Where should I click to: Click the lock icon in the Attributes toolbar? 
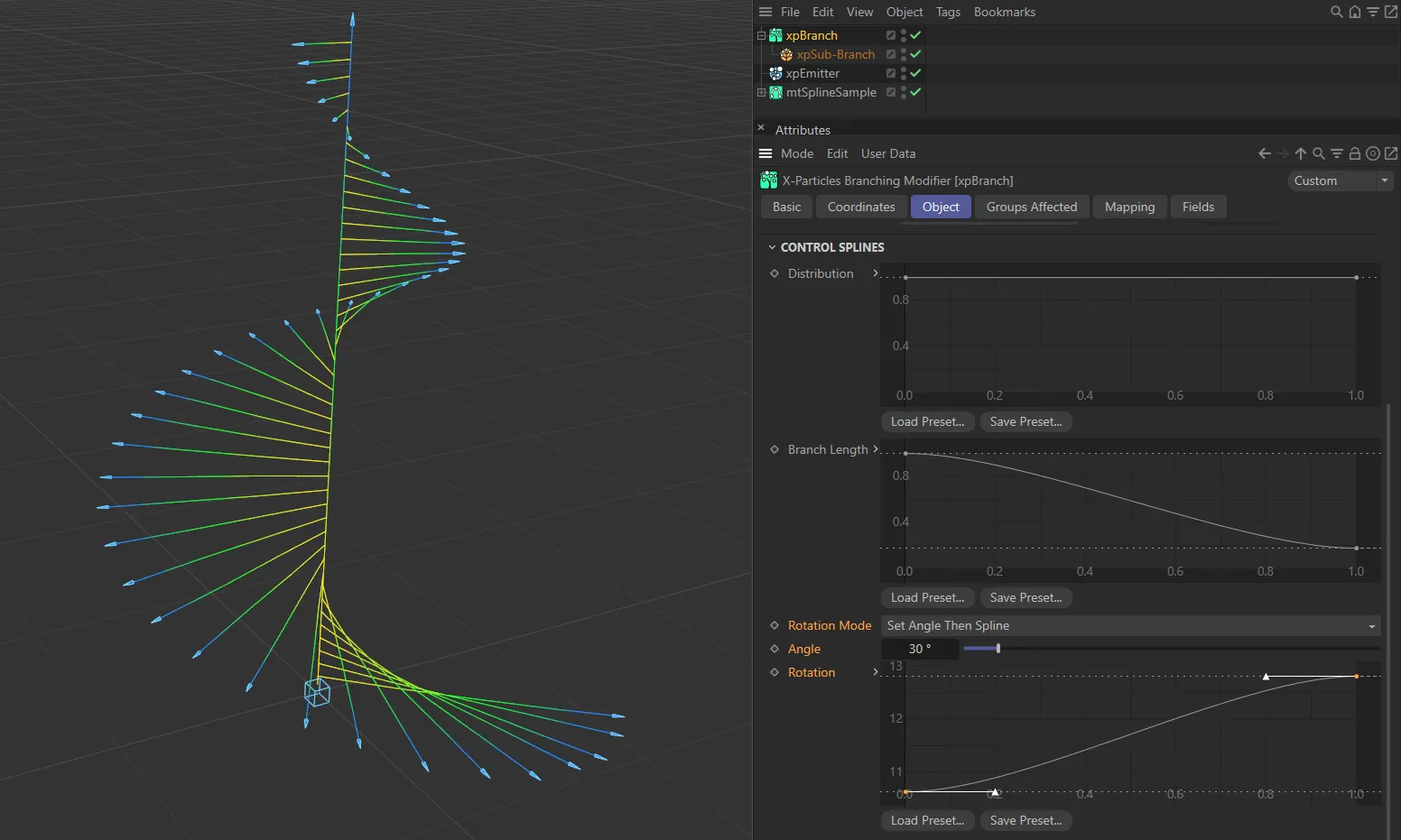click(1354, 153)
